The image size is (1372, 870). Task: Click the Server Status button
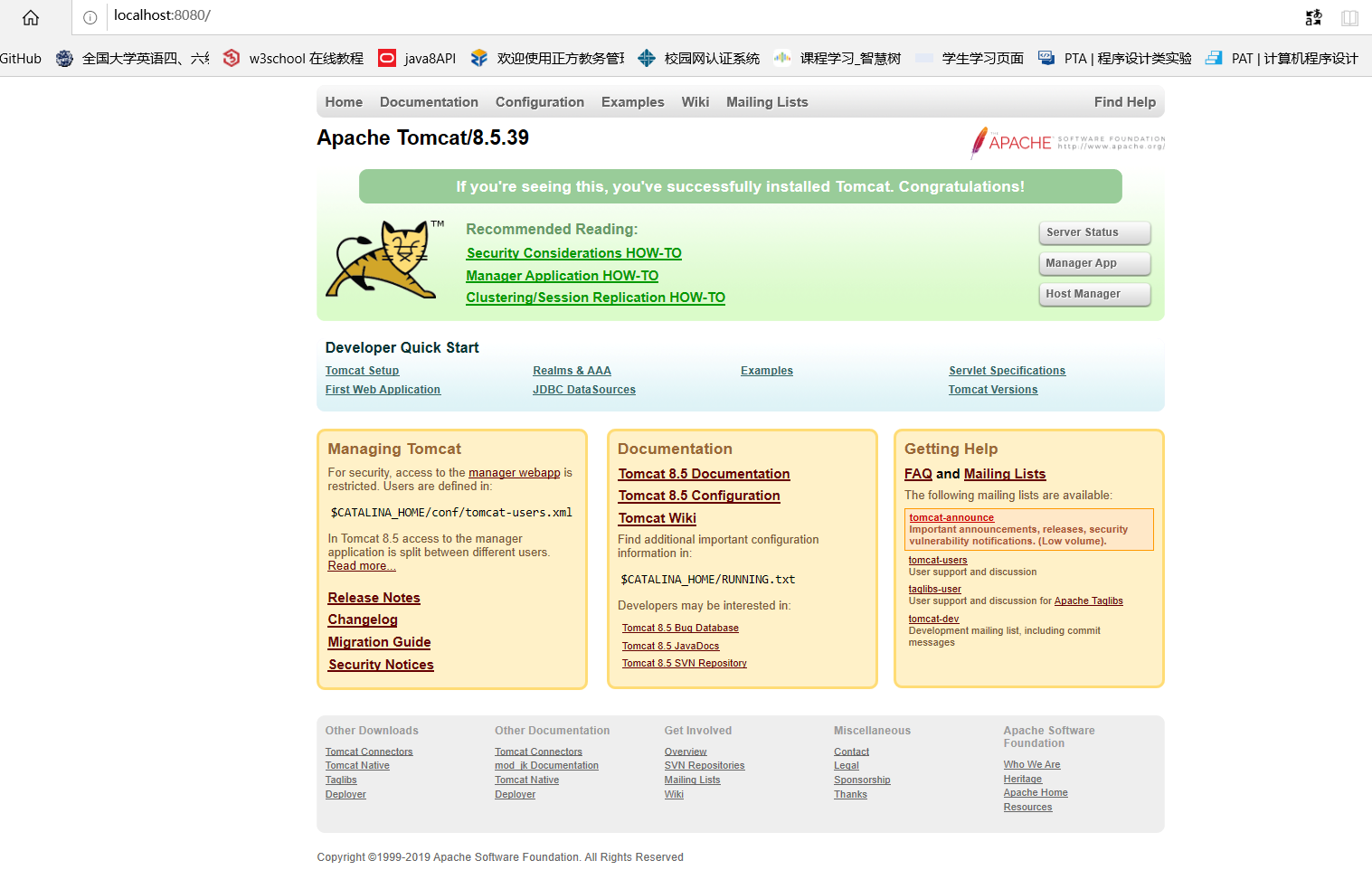point(1094,232)
